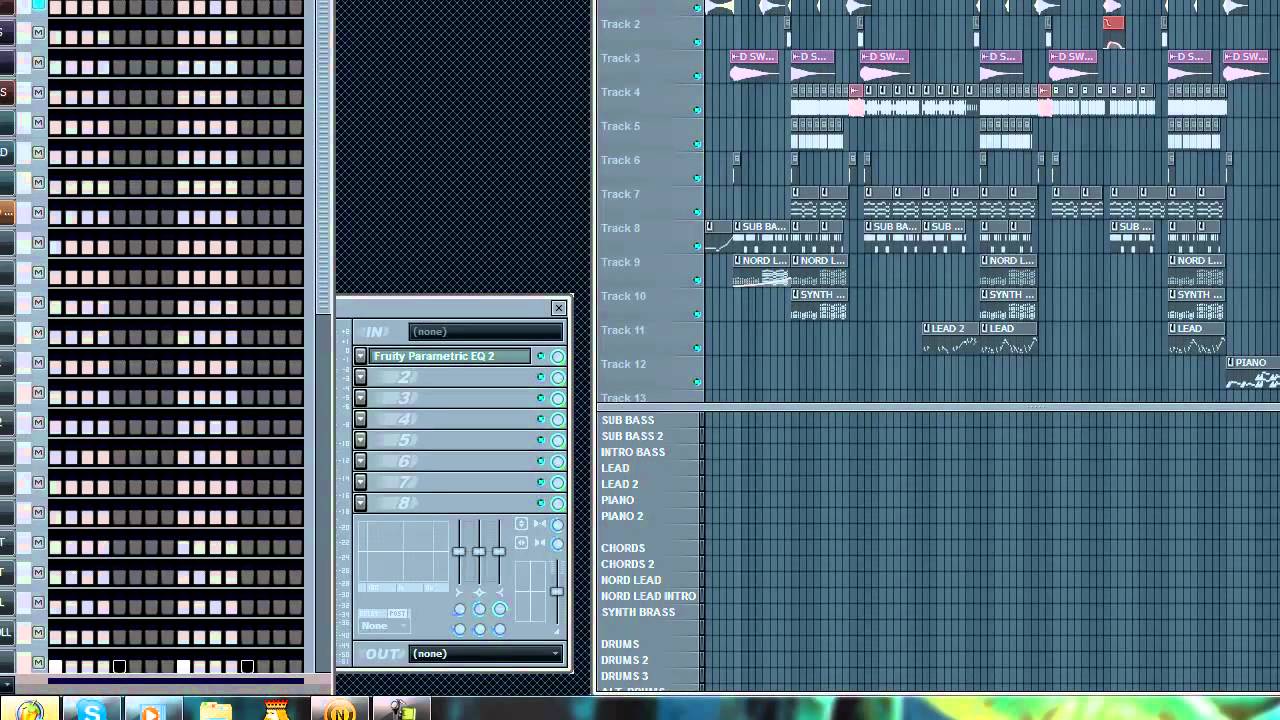Image resolution: width=1280 pixels, height=720 pixels.
Task: Click the Track 9 label in playlist
Action: click(620, 262)
